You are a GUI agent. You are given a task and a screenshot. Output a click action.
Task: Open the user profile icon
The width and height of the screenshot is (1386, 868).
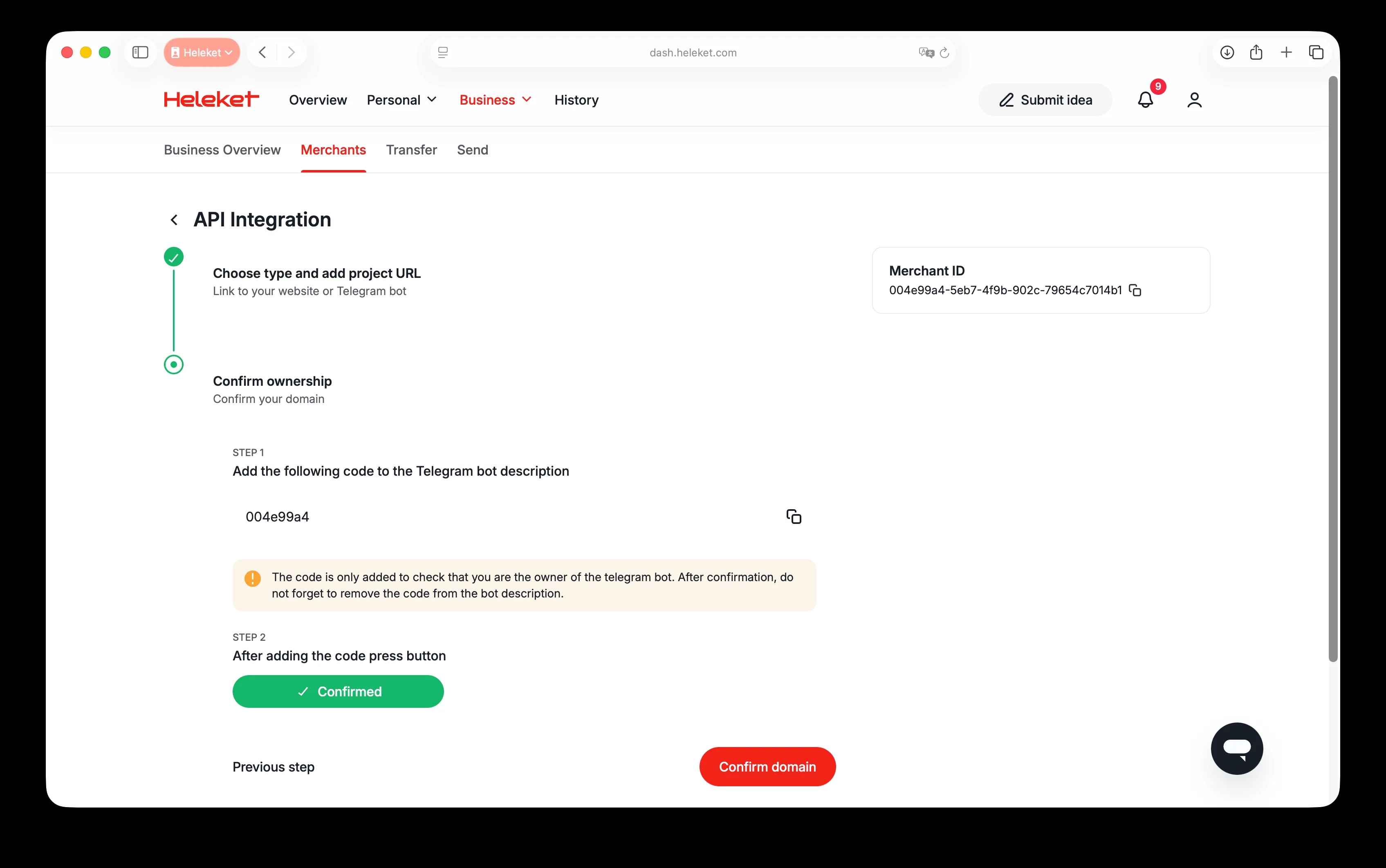coord(1194,100)
